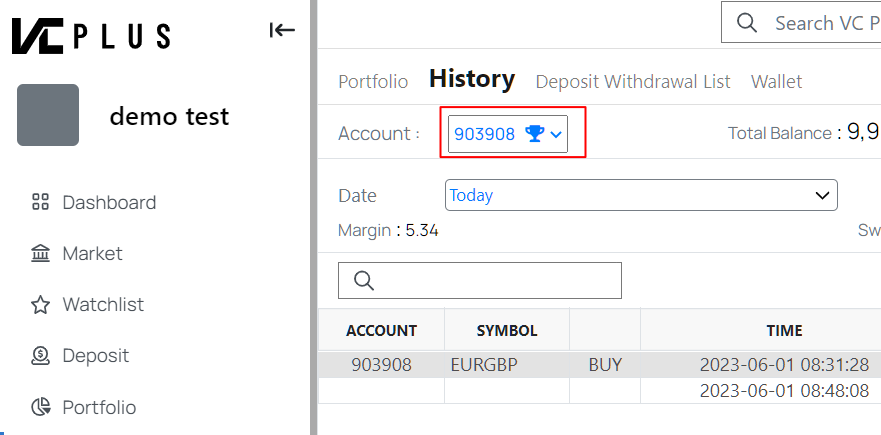The height and width of the screenshot is (435, 881).
Task: Click the magnifier icon in history filter
Action: pos(364,281)
